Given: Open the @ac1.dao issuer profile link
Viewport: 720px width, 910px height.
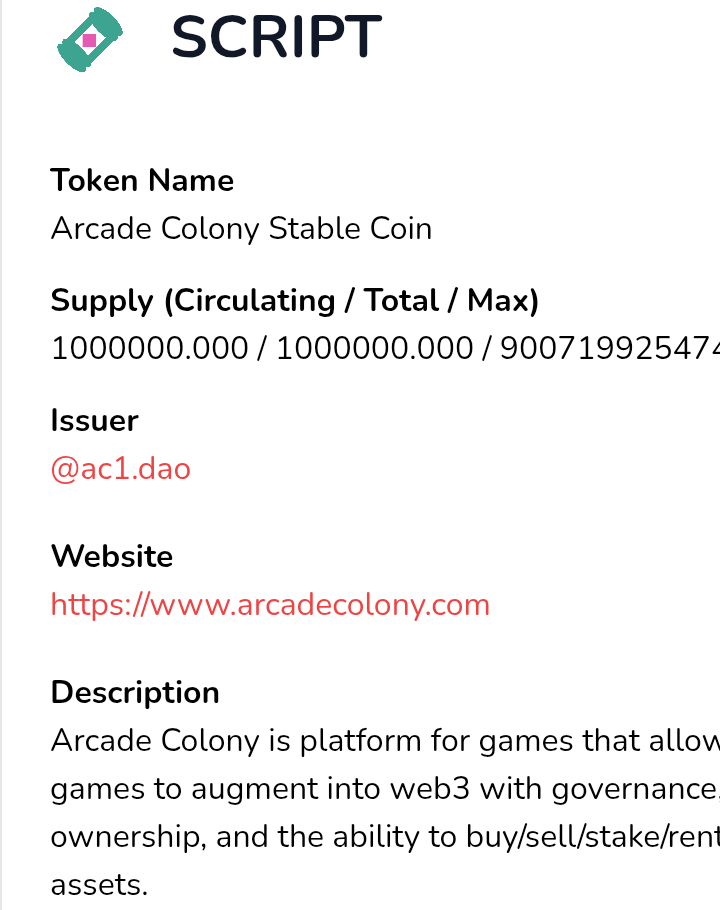Looking at the screenshot, I should [121, 468].
